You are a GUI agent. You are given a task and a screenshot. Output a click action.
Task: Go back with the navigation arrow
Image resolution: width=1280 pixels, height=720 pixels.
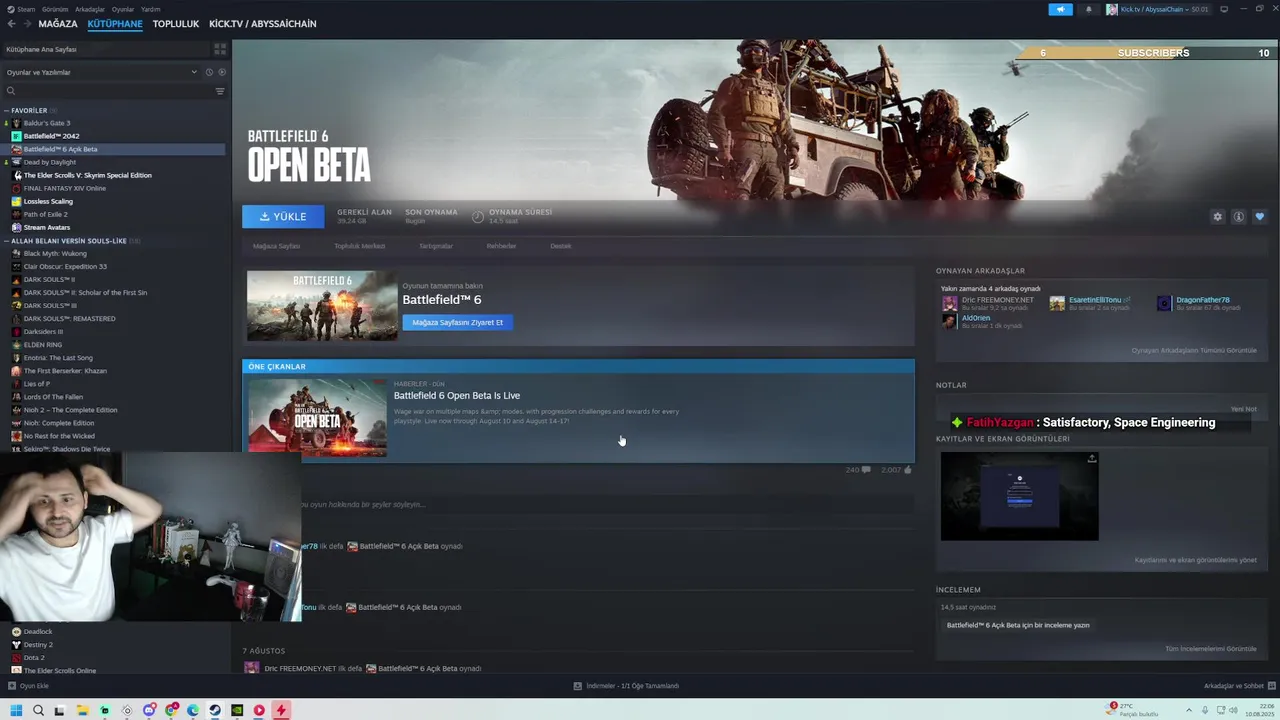(x=11, y=24)
